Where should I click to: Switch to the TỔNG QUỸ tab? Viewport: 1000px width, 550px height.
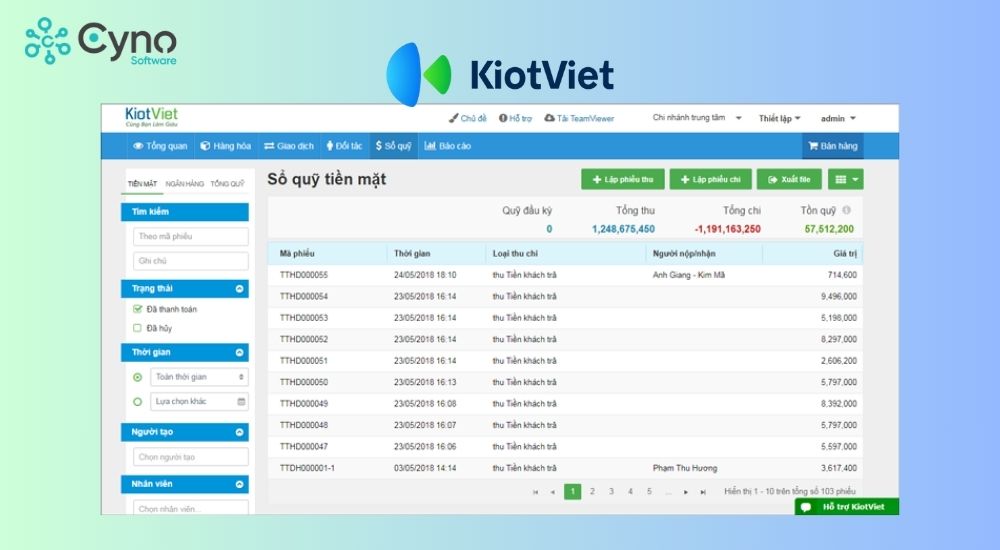(x=228, y=184)
